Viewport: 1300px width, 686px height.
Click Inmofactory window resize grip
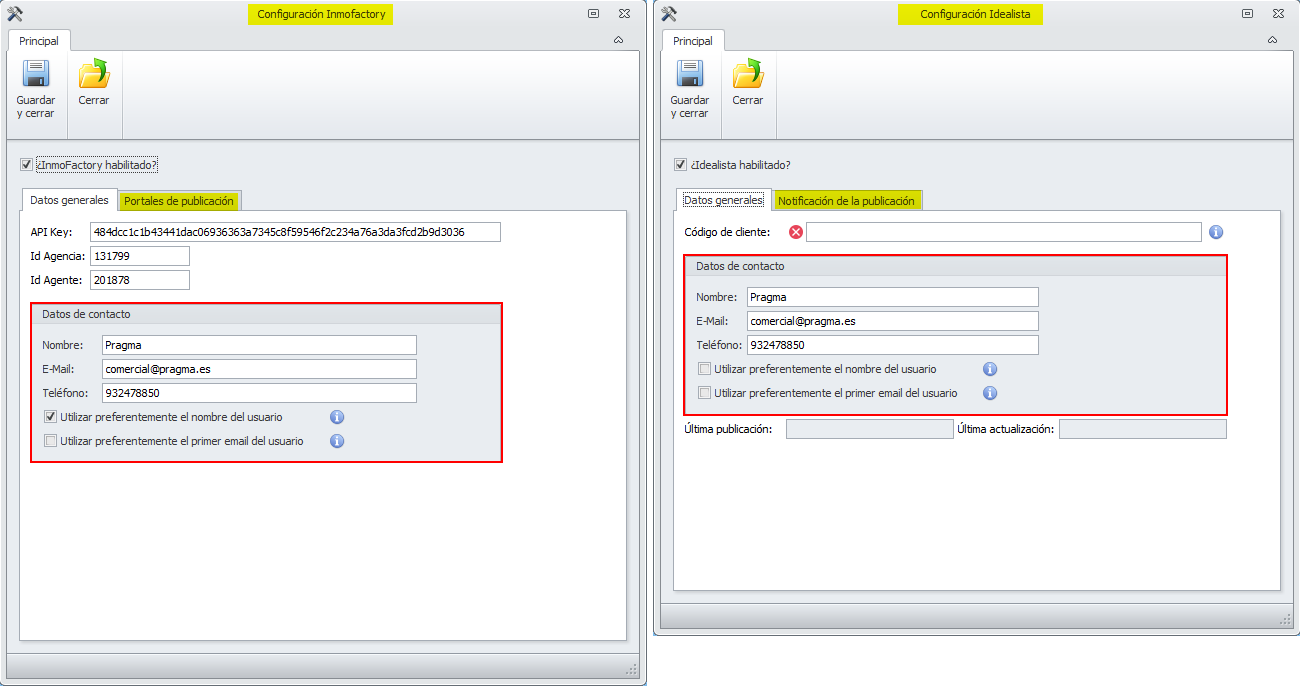point(632,669)
